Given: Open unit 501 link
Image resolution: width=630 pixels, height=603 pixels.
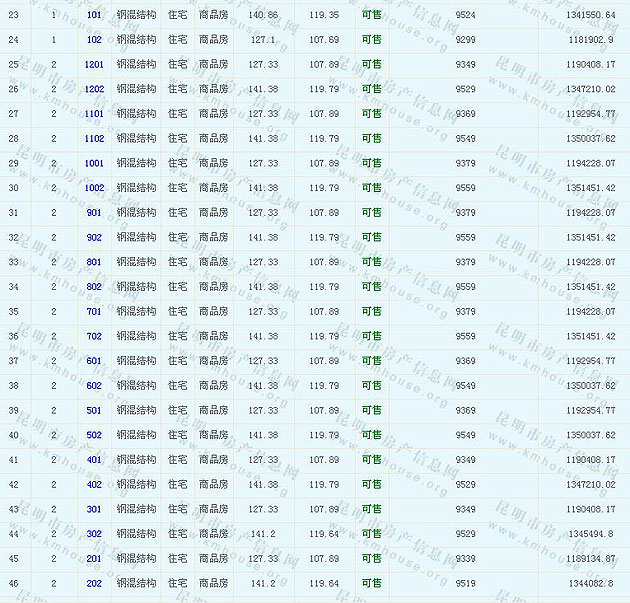Looking at the screenshot, I should click(x=94, y=411).
